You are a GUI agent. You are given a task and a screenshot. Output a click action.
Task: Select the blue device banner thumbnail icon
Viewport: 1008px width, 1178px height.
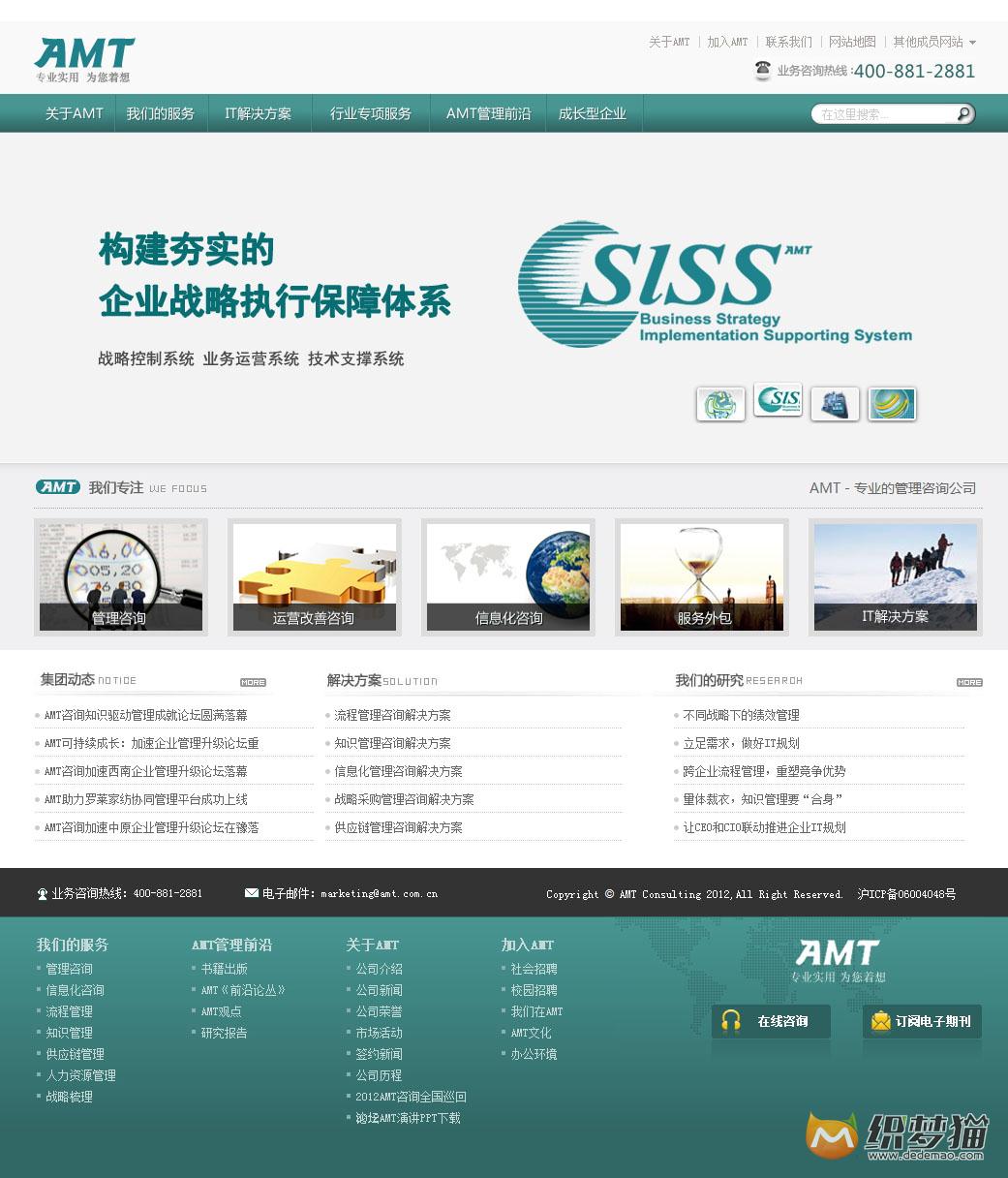[x=835, y=404]
